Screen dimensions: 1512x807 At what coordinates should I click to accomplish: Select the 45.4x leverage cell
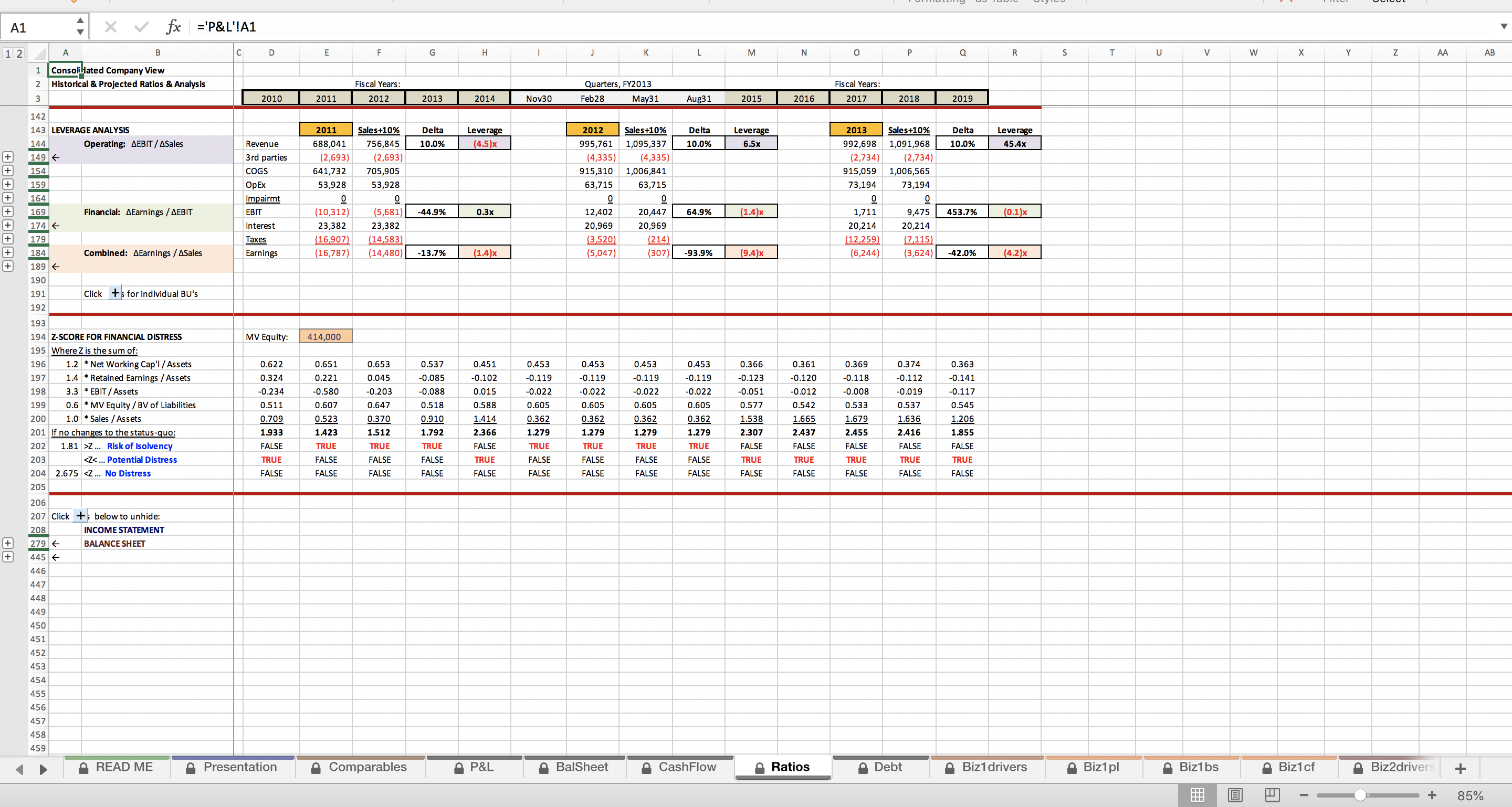[x=1015, y=143]
